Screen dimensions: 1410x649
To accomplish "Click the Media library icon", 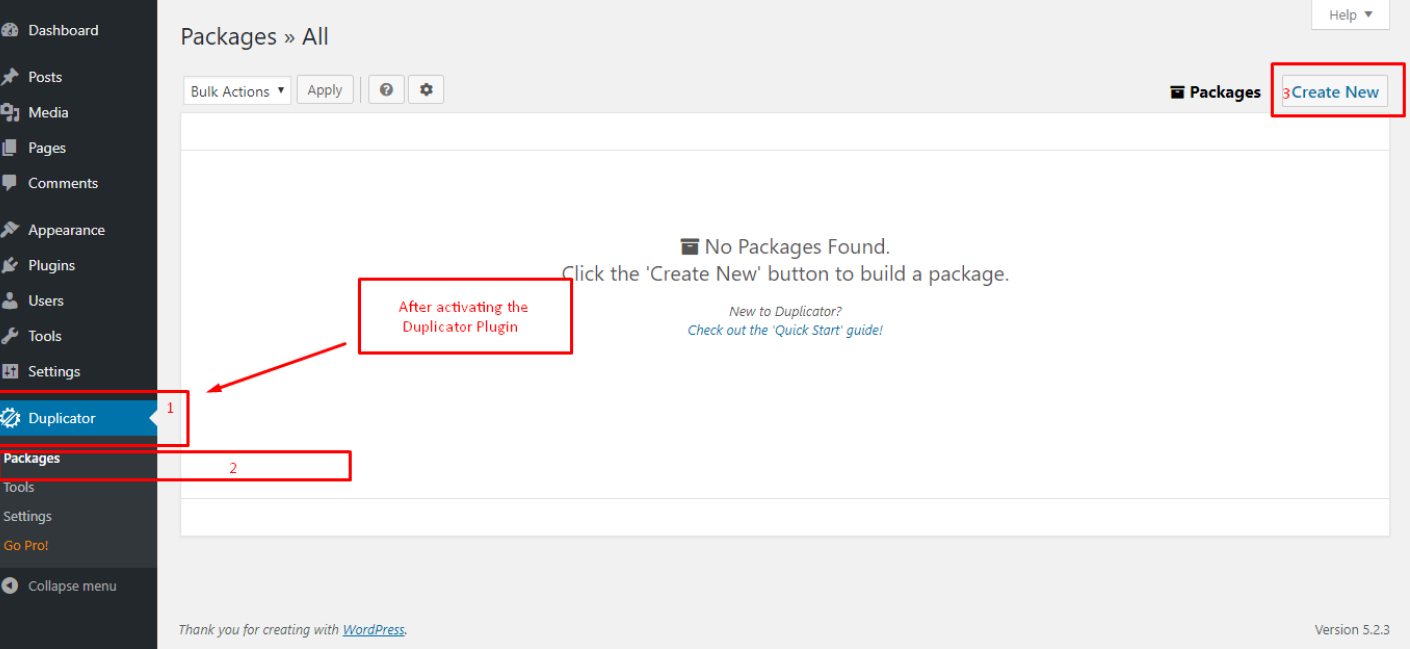I will [10, 112].
